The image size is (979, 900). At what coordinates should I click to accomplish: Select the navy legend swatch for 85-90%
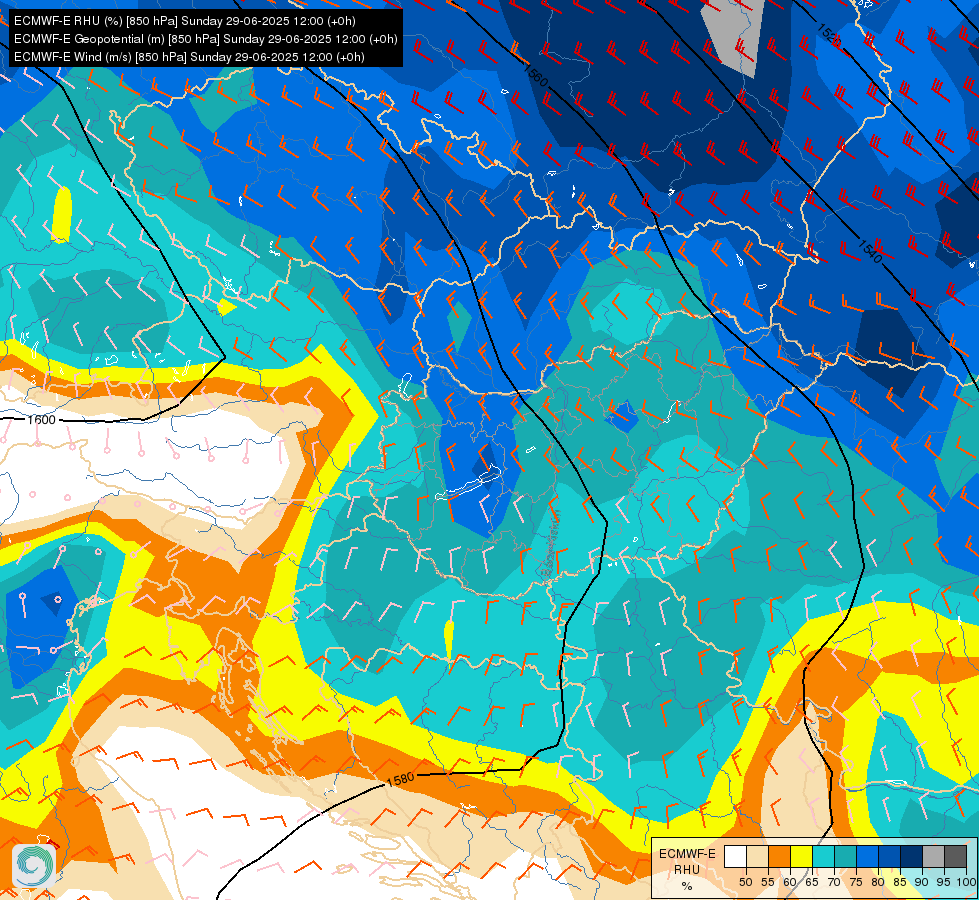[x=912, y=856]
